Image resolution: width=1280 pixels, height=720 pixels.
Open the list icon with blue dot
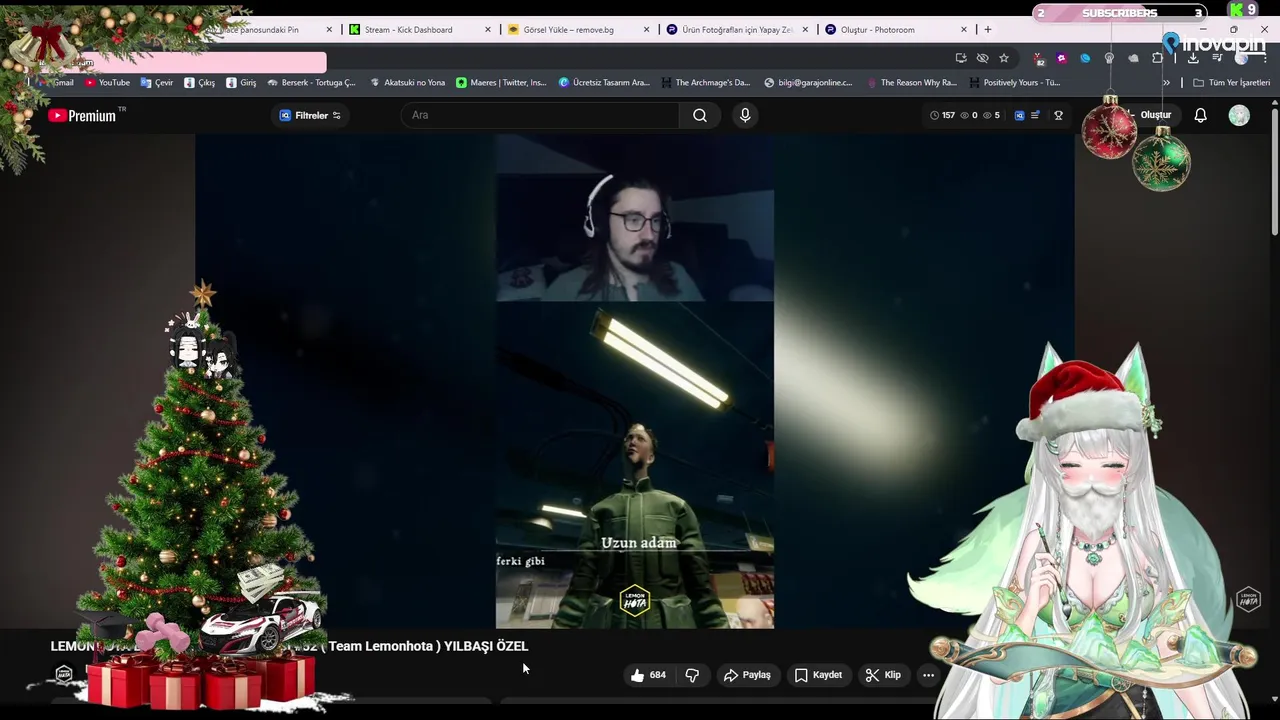tap(1036, 115)
